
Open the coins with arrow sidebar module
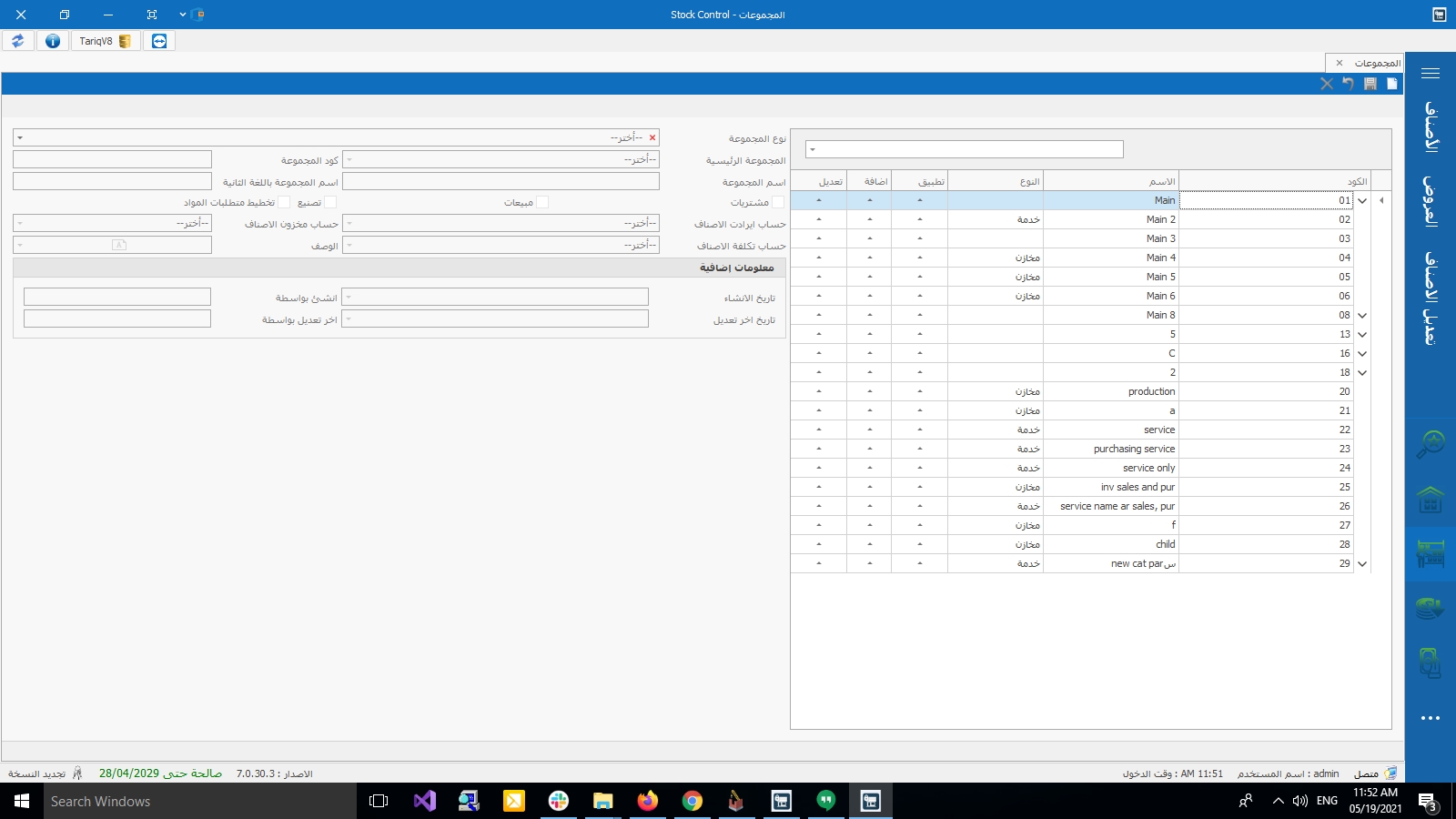pyautogui.click(x=1430, y=608)
